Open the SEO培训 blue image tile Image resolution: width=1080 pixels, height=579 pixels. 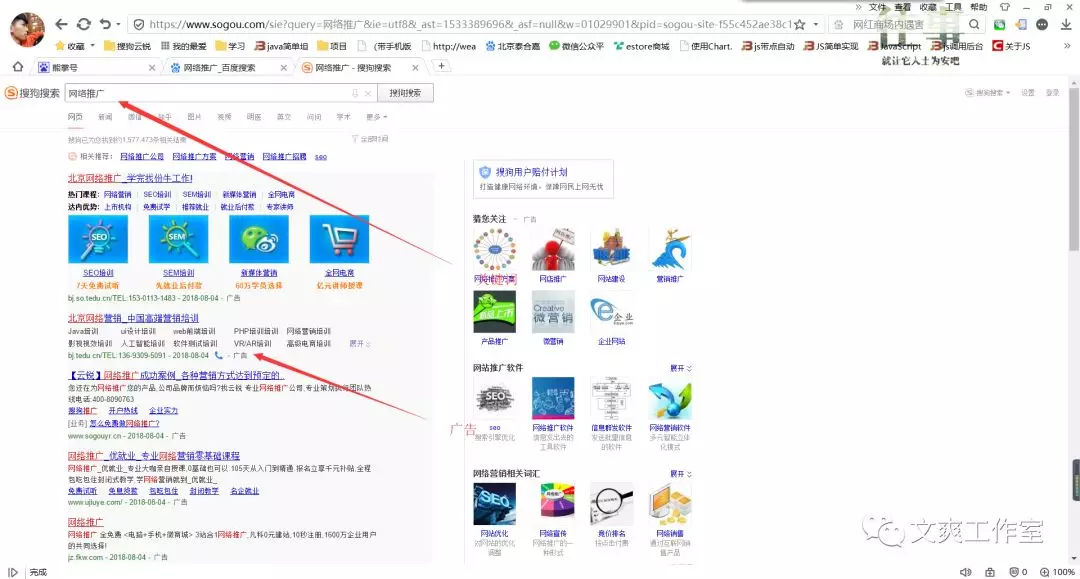pos(98,239)
